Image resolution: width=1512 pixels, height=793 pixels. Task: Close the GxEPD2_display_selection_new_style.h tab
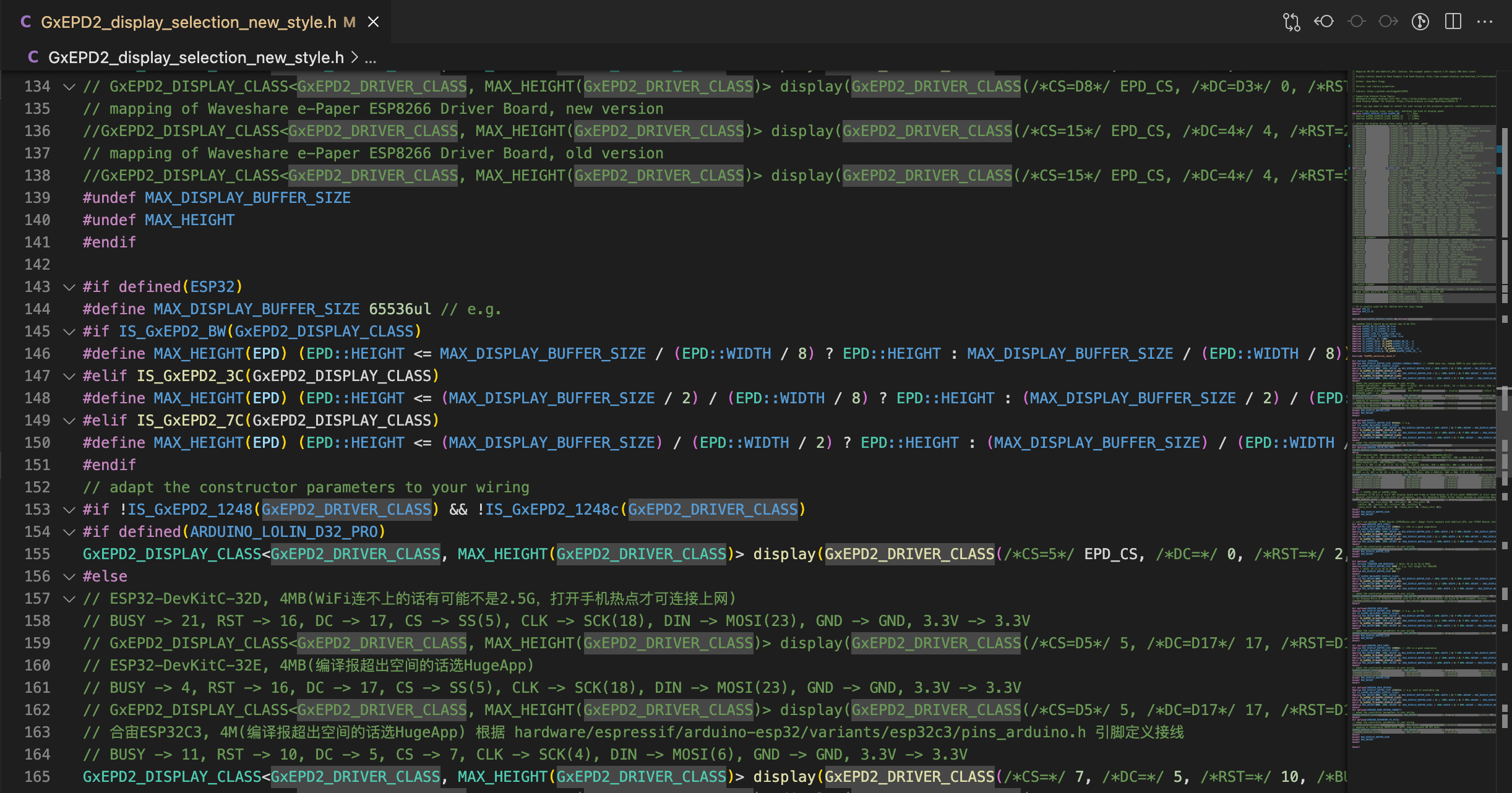point(373,22)
